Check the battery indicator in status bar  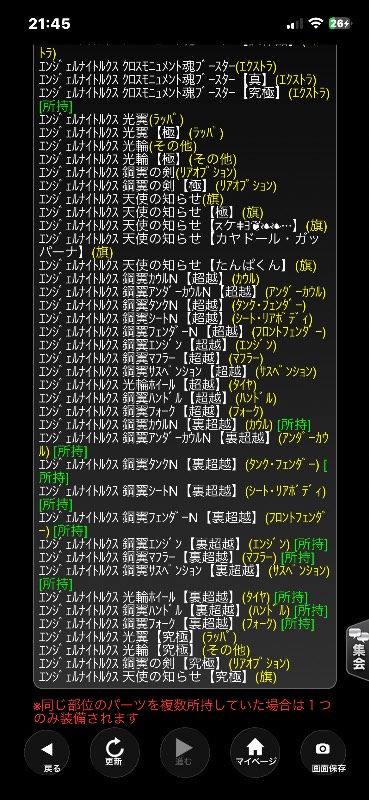tap(339, 23)
